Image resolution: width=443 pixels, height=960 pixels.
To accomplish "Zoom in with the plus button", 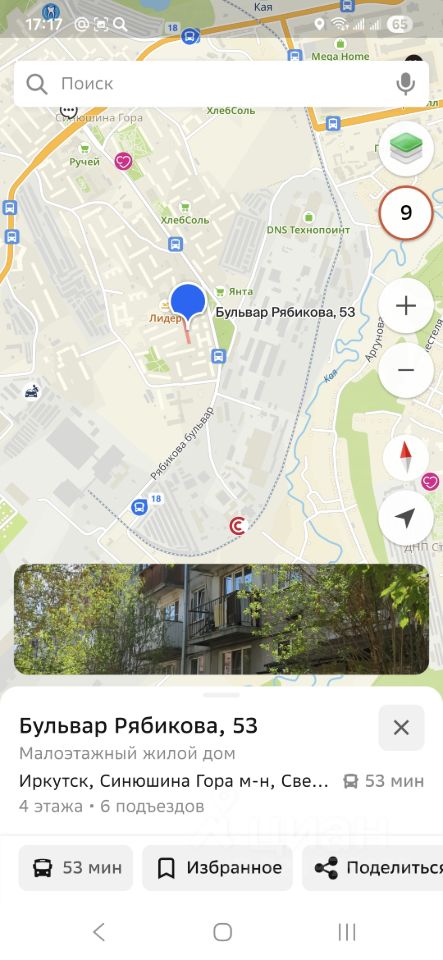I will click(x=406, y=306).
